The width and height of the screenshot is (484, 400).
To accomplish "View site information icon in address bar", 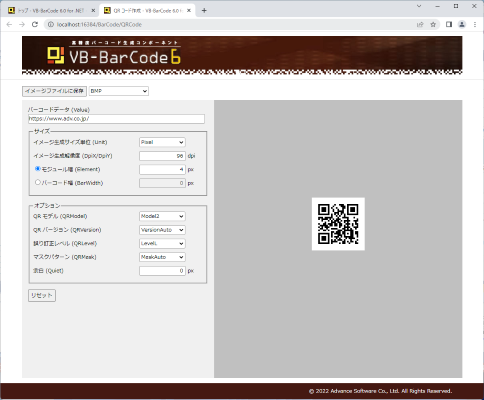I will coord(50,24).
